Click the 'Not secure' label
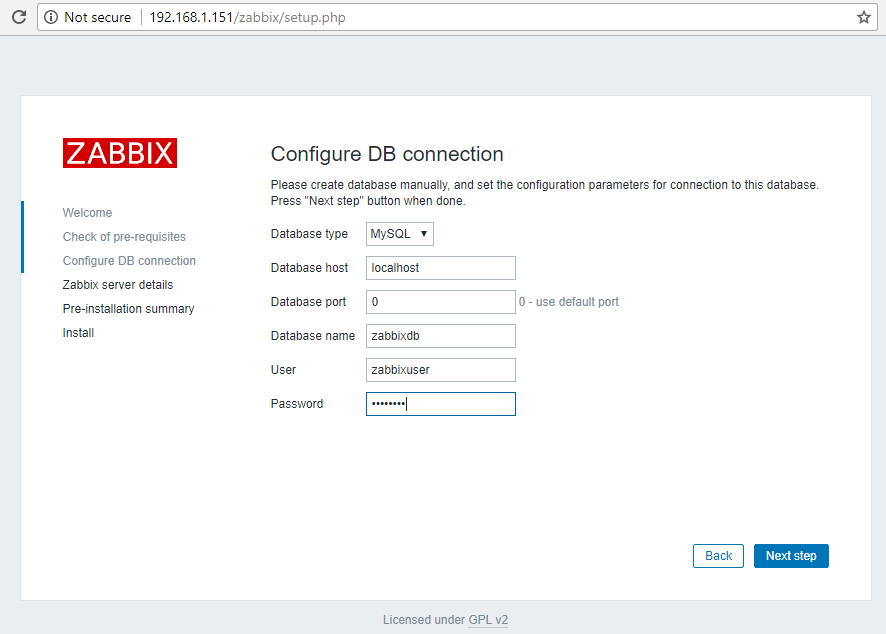Image resolution: width=886 pixels, height=634 pixels. click(x=98, y=18)
